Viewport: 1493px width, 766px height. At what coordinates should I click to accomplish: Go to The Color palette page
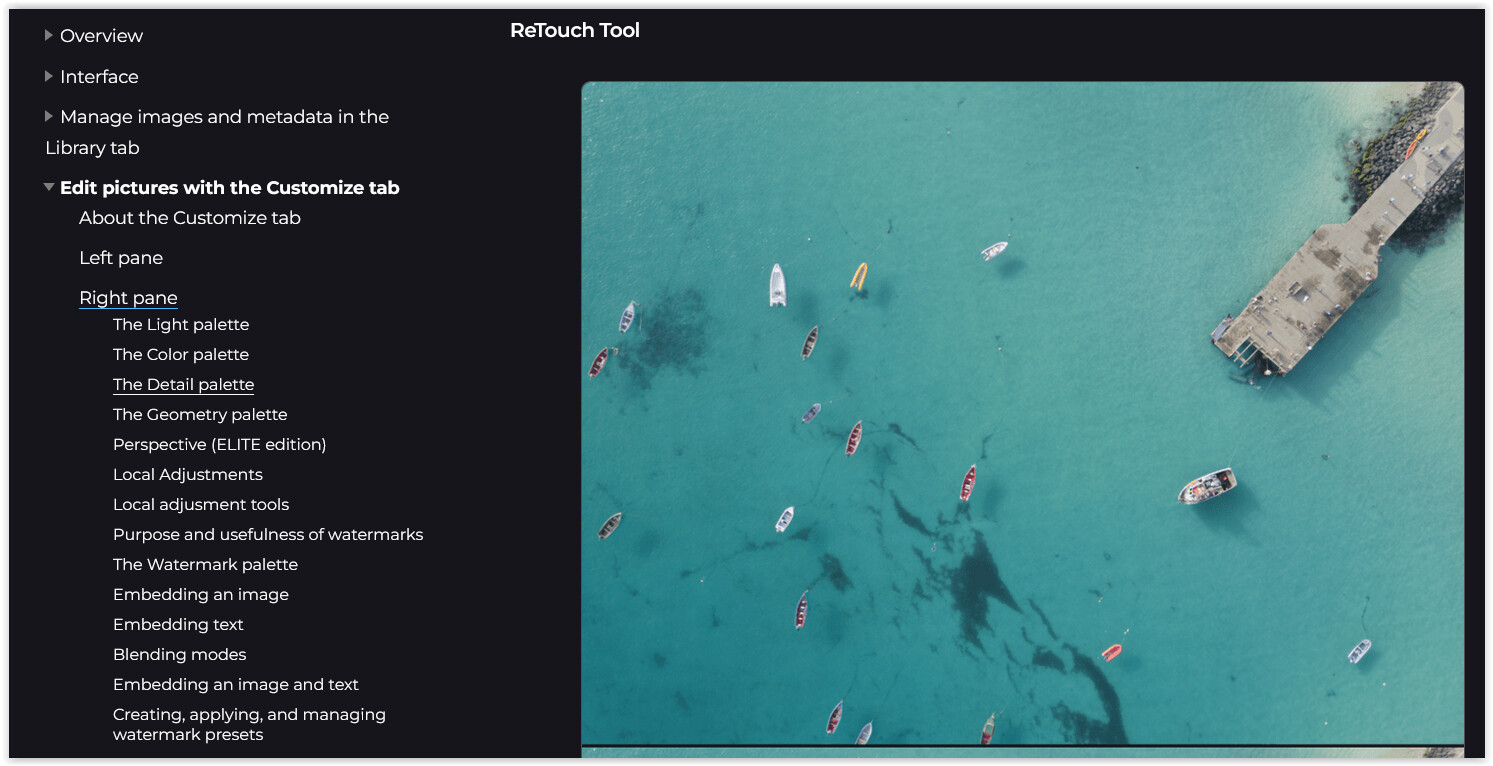(x=181, y=355)
